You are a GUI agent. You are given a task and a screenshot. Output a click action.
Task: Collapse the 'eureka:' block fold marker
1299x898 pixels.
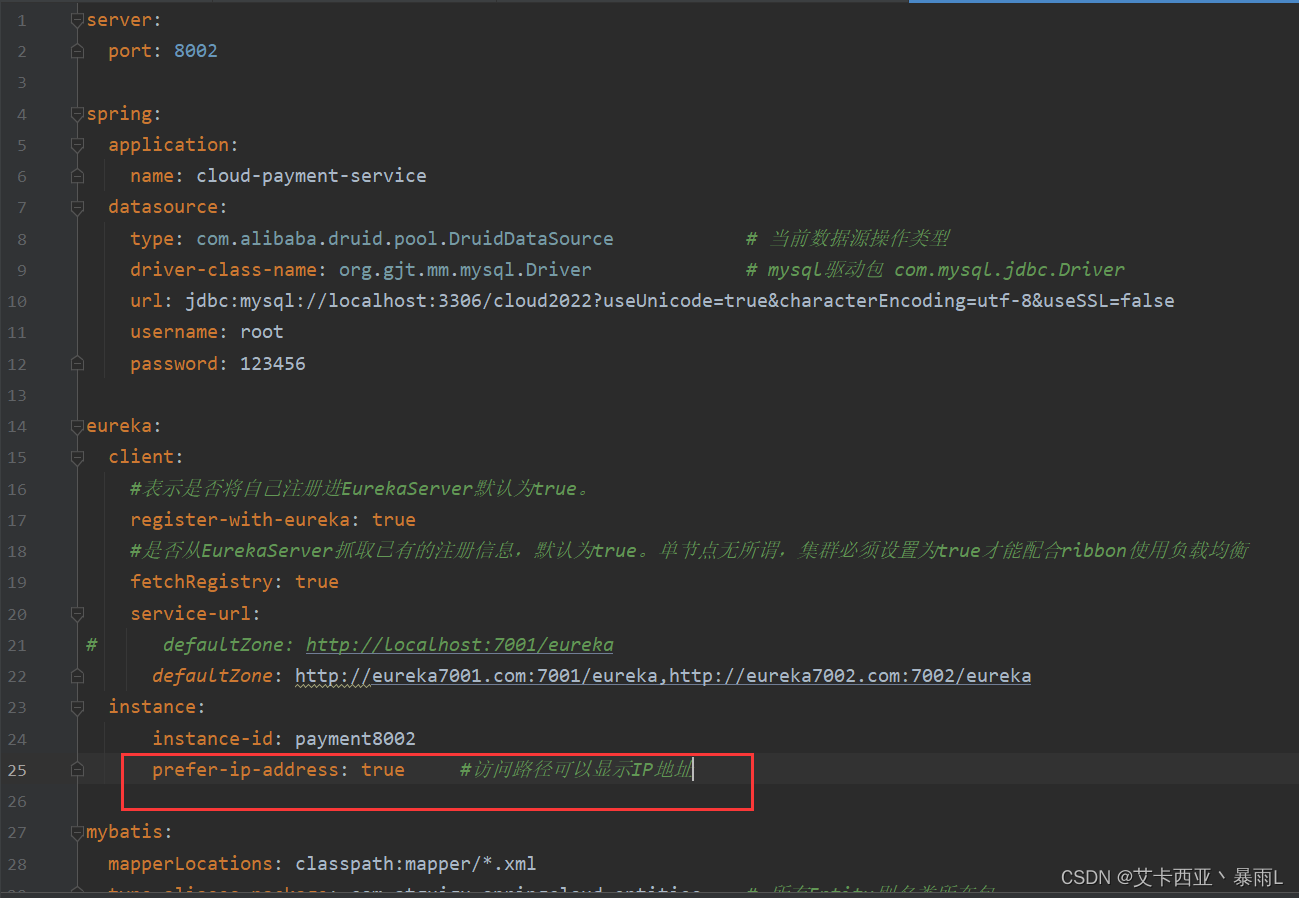[x=78, y=425]
